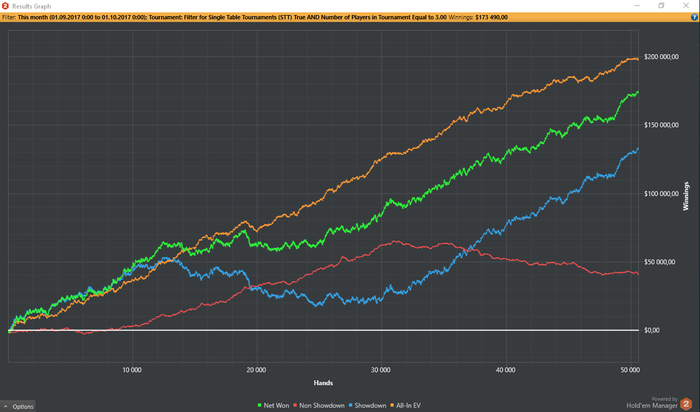
Task: Toggle the red Non Showdown legend swatch
Action: 295,405
